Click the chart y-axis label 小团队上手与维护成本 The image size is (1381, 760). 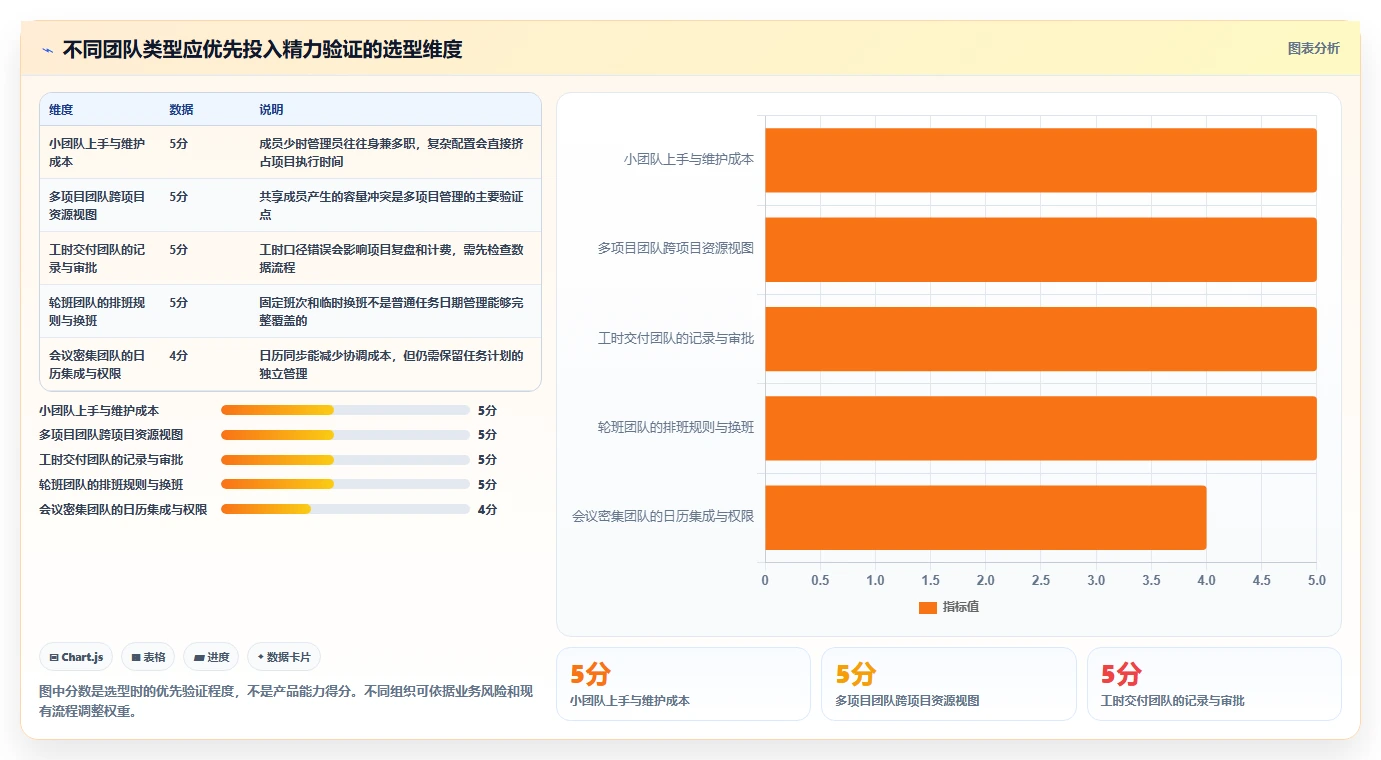coord(689,159)
